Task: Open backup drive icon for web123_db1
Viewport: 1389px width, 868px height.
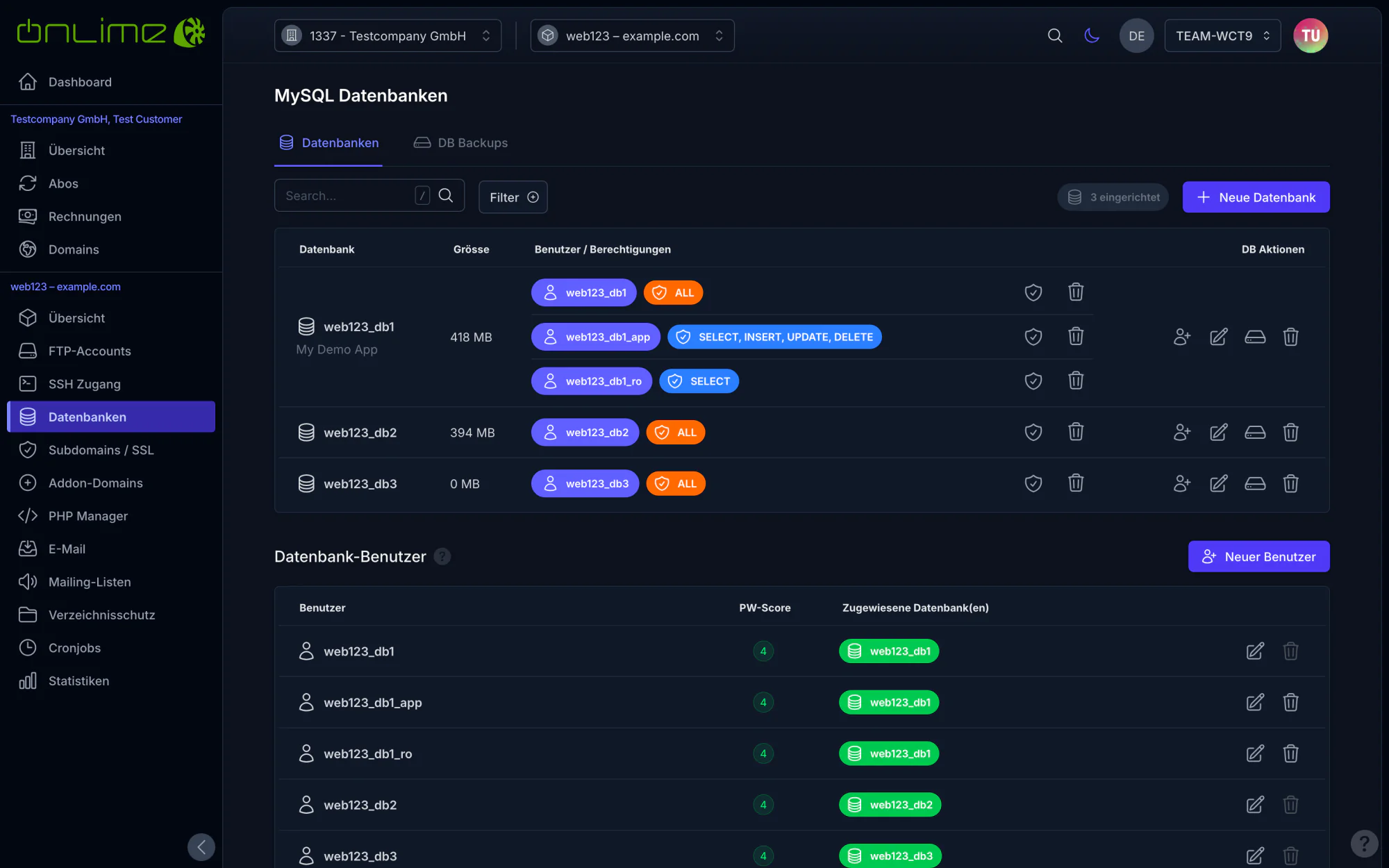Action: pyautogui.click(x=1255, y=337)
